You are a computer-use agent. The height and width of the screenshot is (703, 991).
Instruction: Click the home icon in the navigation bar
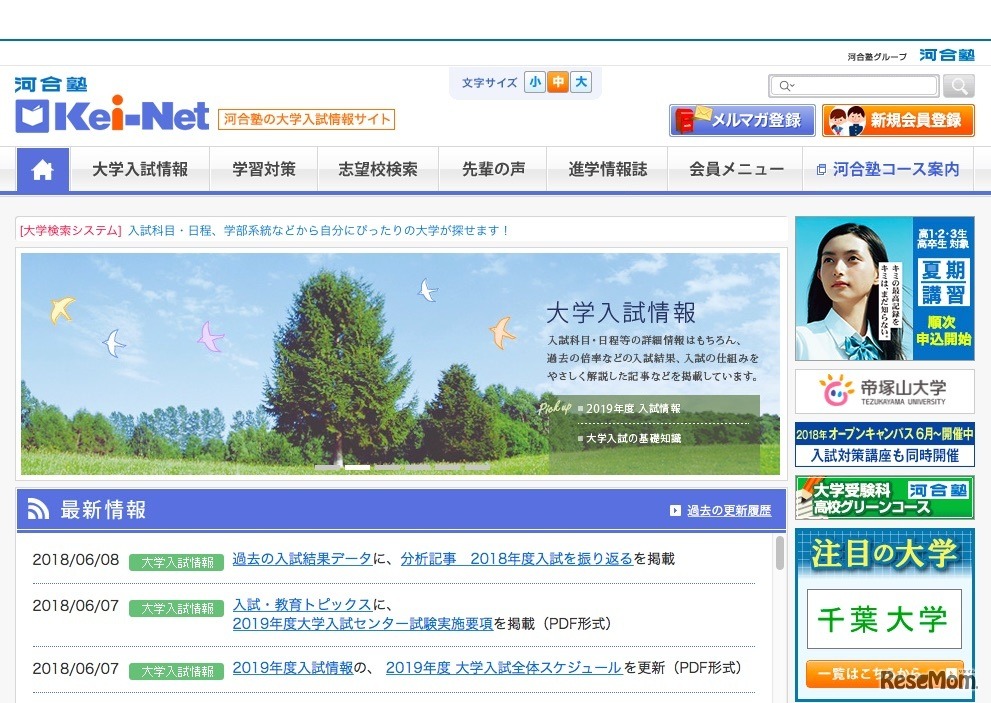click(41, 170)
